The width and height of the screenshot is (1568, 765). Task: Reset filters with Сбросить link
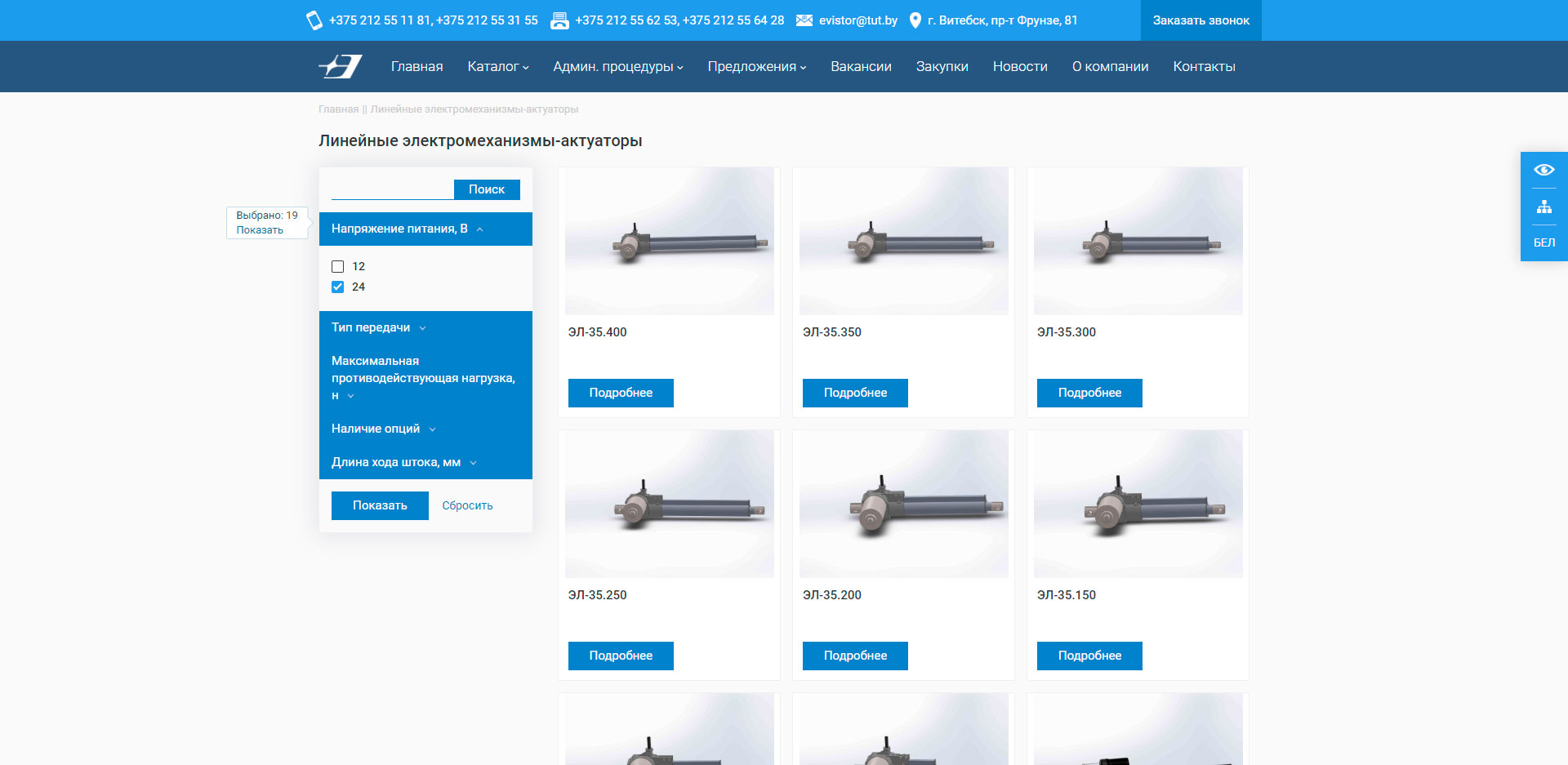tap(467, 505)
